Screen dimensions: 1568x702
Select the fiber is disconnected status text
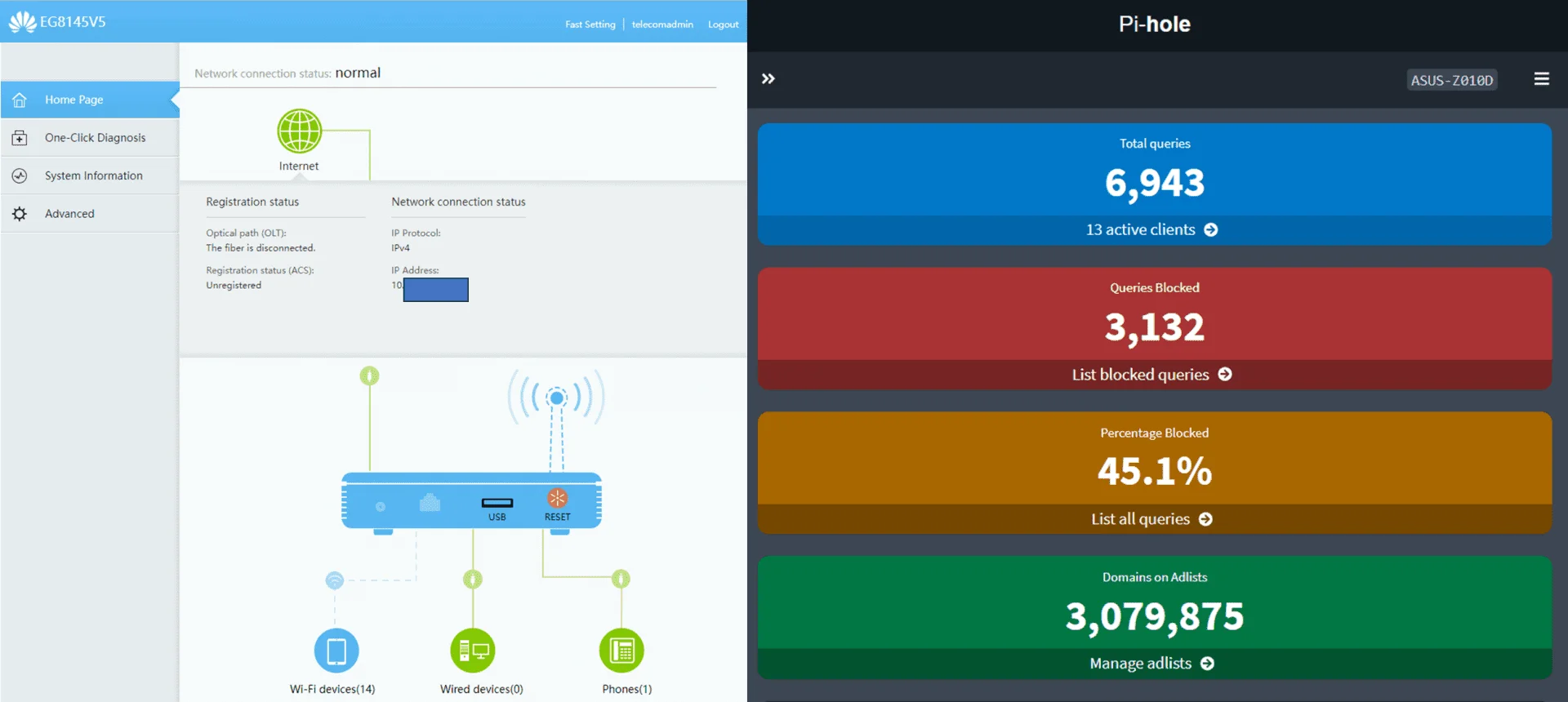pos(261,248)
